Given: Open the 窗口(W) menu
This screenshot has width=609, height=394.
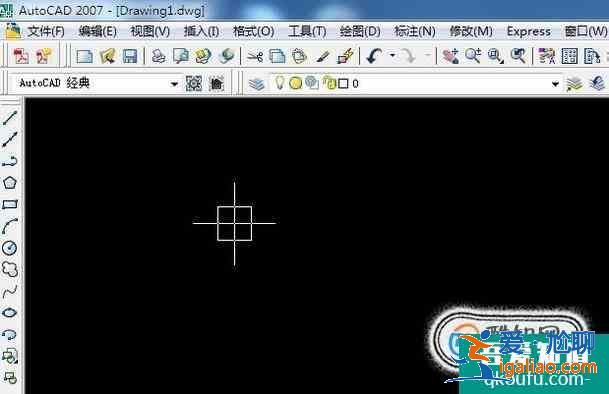Looking at the screenshot, I should (586, 31).
